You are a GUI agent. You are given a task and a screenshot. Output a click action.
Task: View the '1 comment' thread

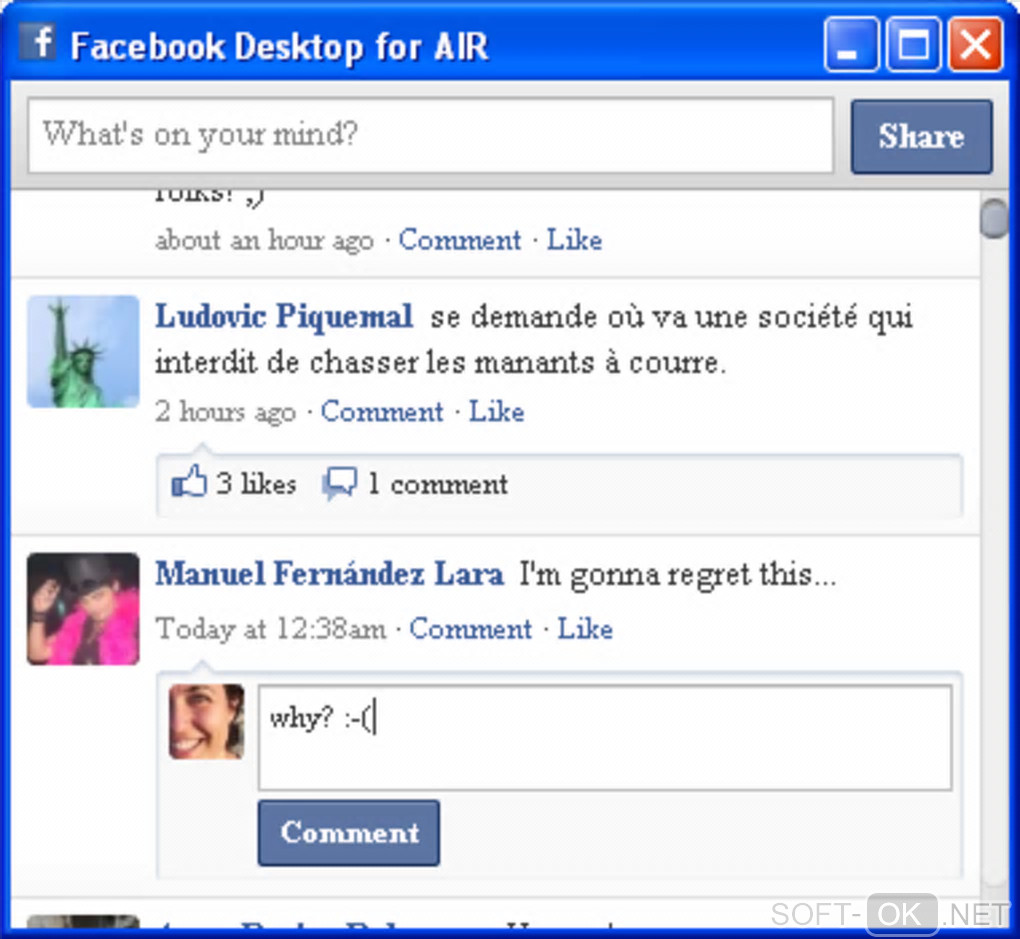(438, 484)
